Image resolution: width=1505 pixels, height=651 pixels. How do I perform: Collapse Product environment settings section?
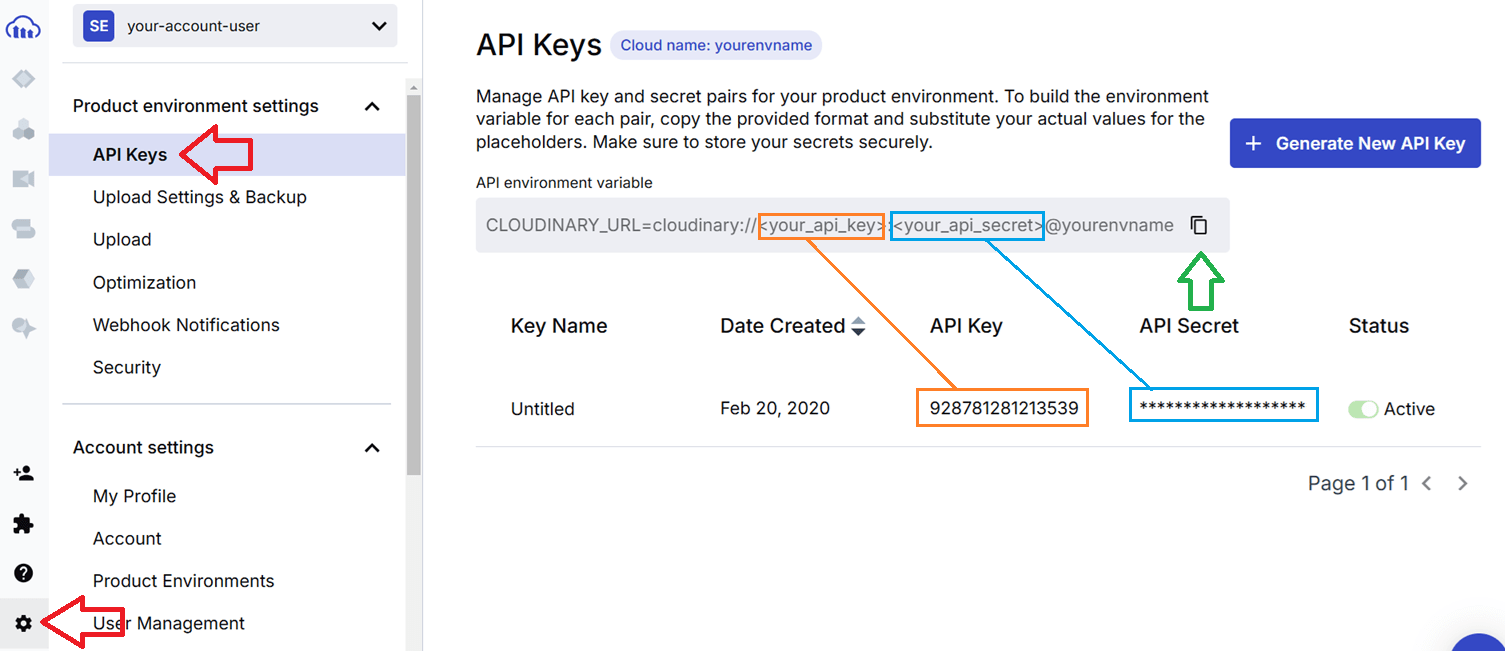tap(372, 106)
